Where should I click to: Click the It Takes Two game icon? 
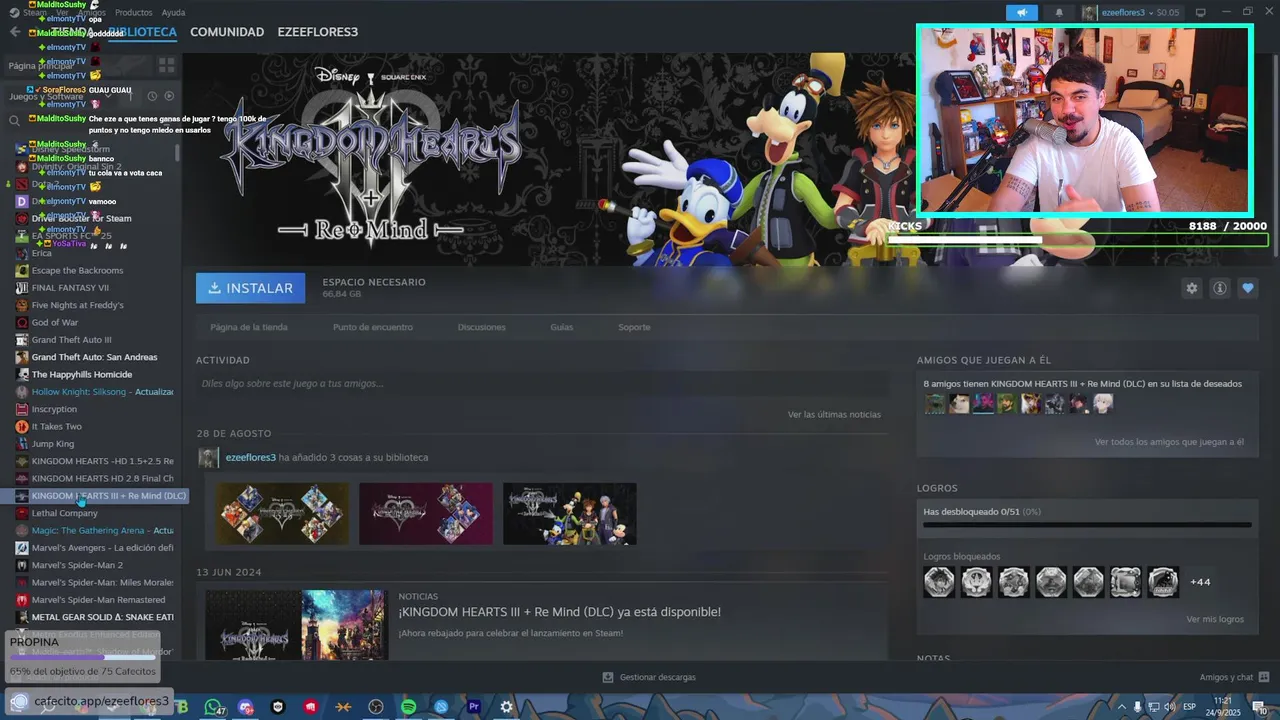point(22,426)
